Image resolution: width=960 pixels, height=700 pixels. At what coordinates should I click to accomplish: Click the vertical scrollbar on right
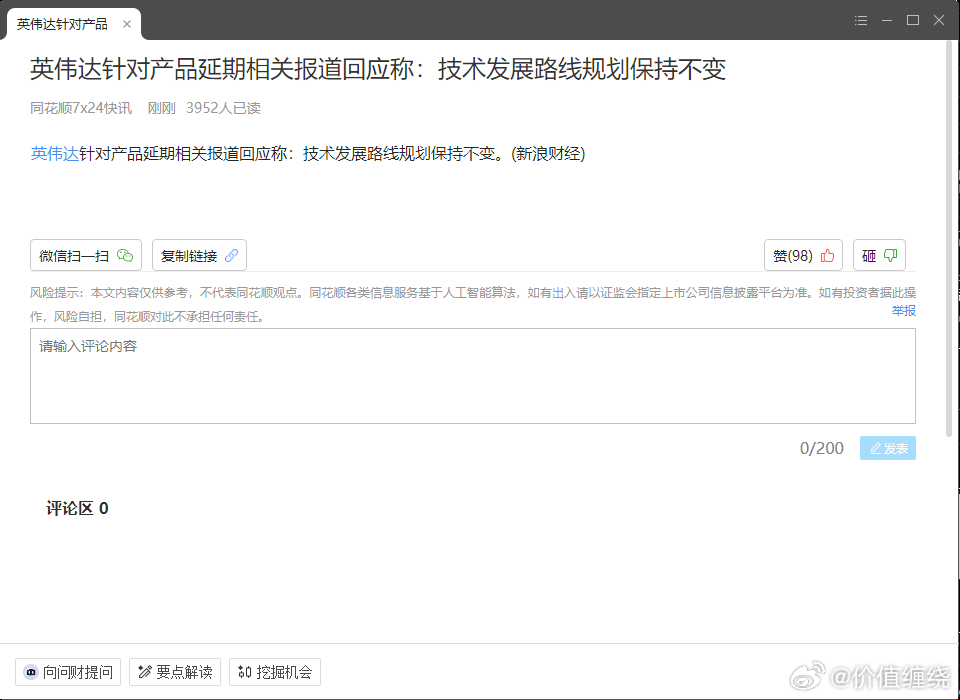coord(950,239)
